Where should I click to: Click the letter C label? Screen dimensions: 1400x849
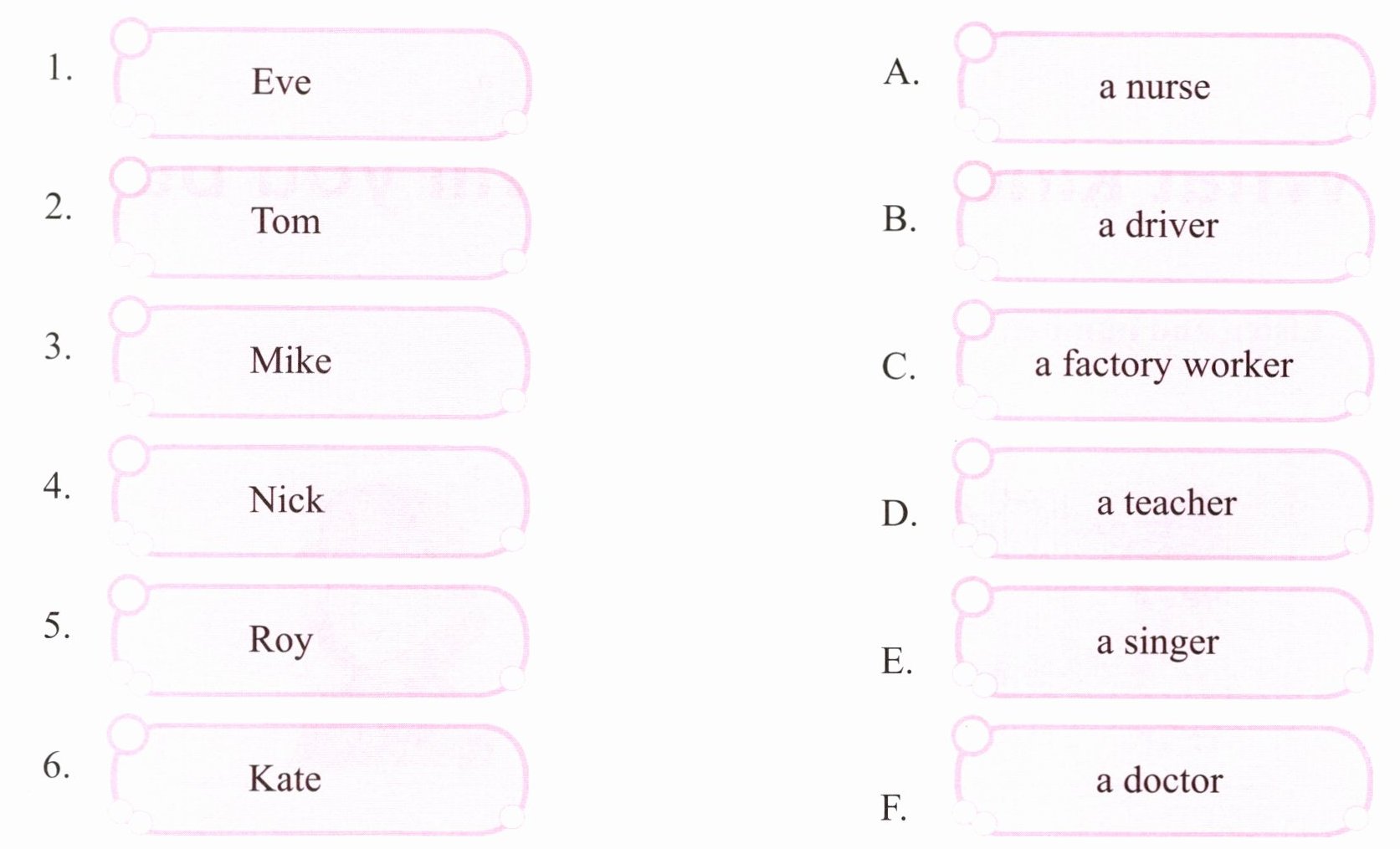tap(899, 367)
